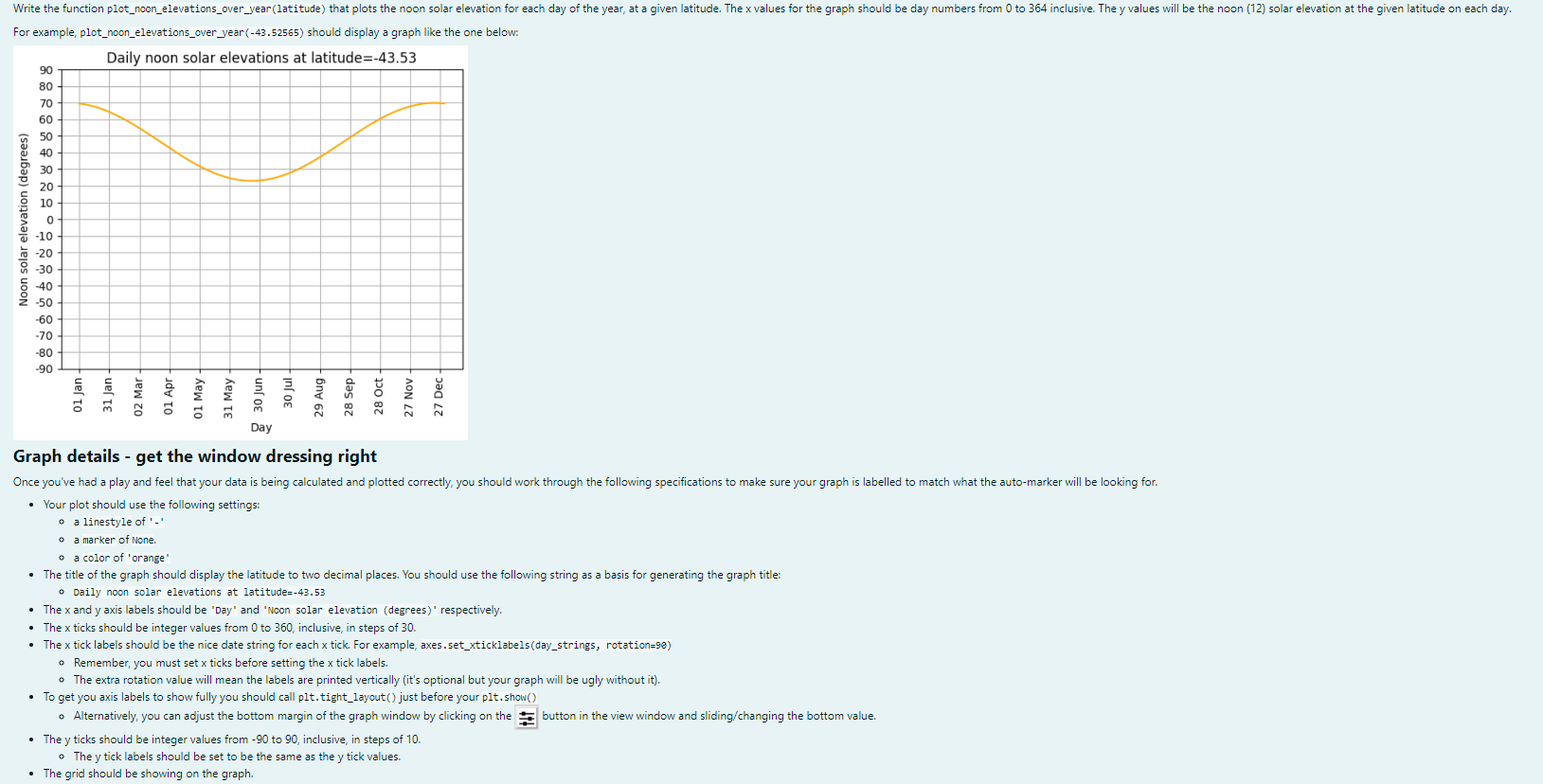Click 'The x and y axis labels should be' bullet
1543x784 pixels.
273,610
